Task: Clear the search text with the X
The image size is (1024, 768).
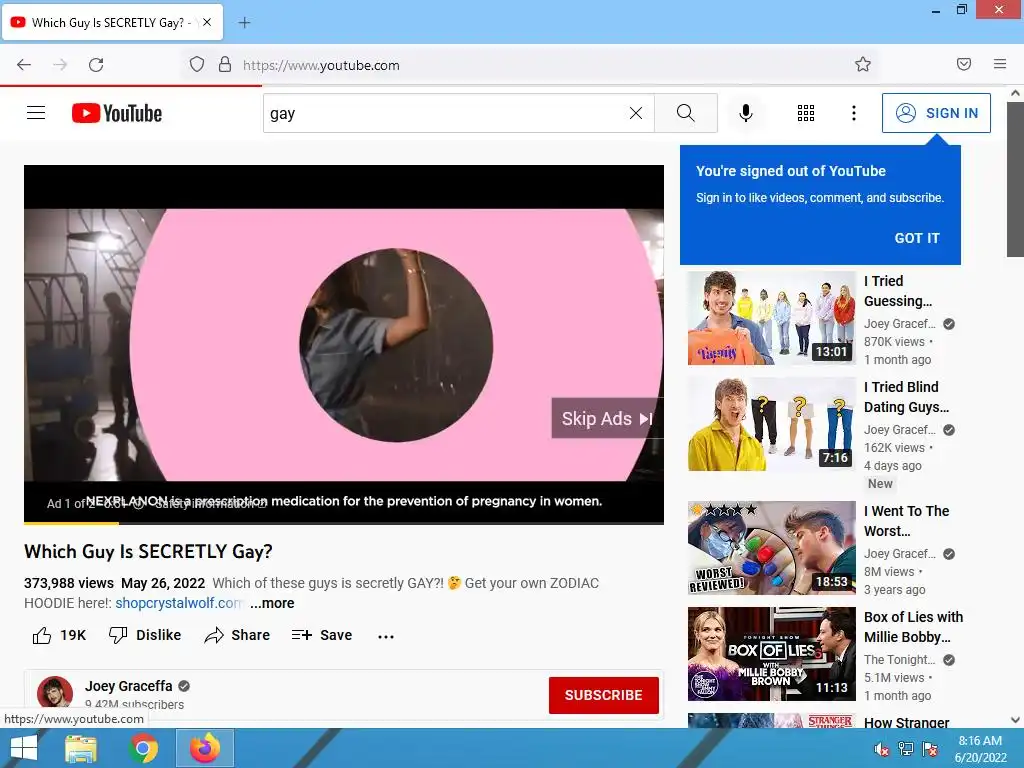Action: tap(635, 113)
